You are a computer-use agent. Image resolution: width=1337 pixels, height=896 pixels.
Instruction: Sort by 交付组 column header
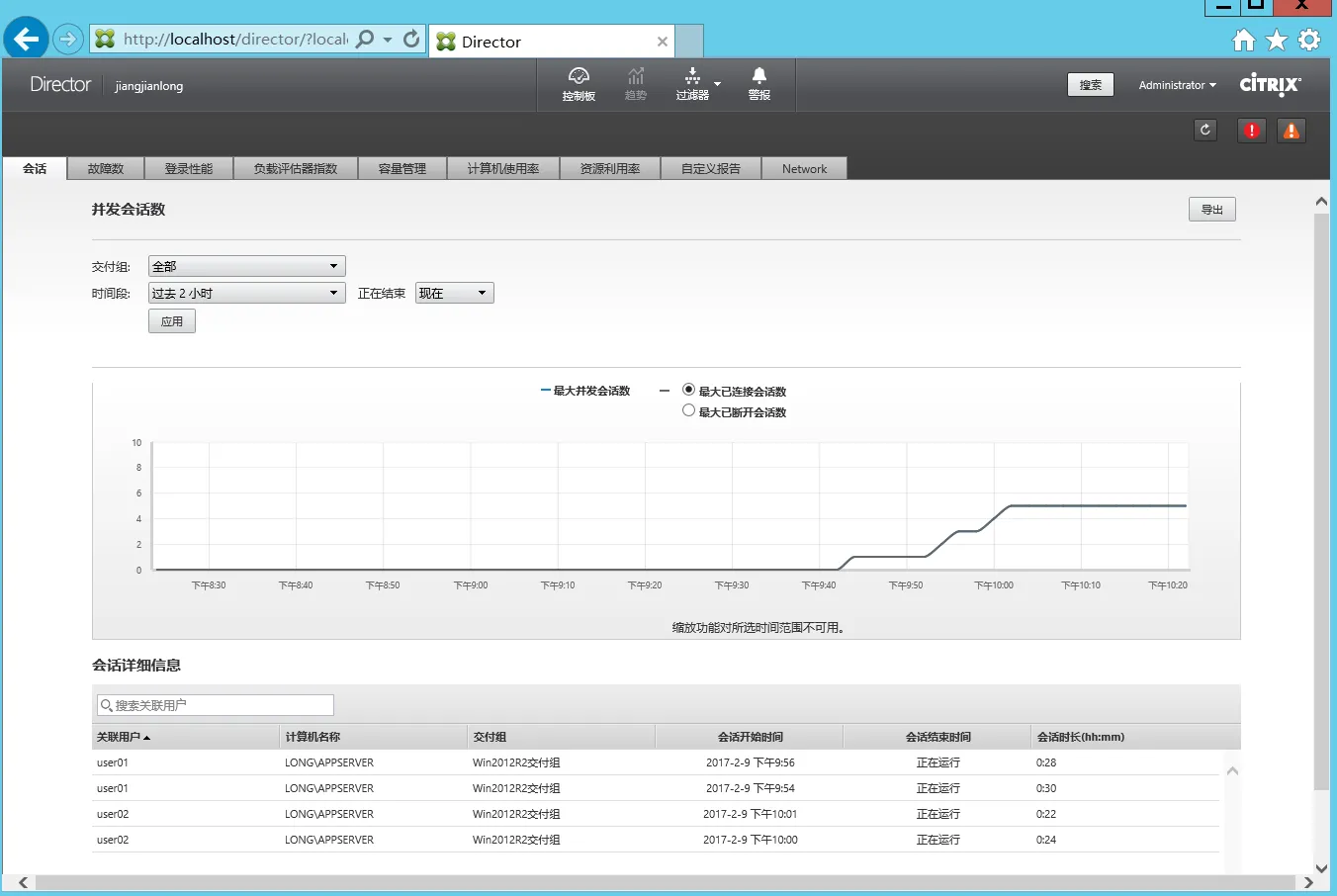(562, 737)
